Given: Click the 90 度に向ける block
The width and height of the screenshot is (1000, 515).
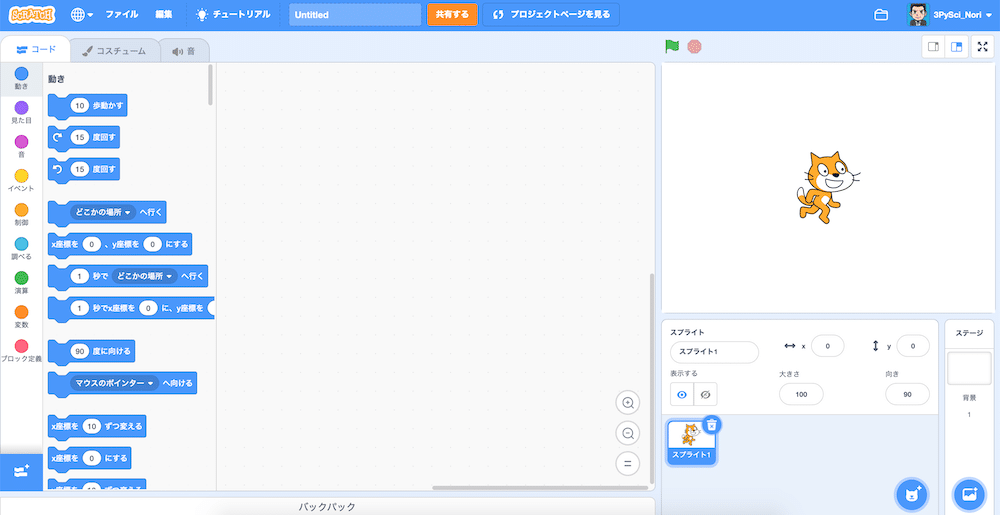Looking at the screenshot, I should (91, 352).
